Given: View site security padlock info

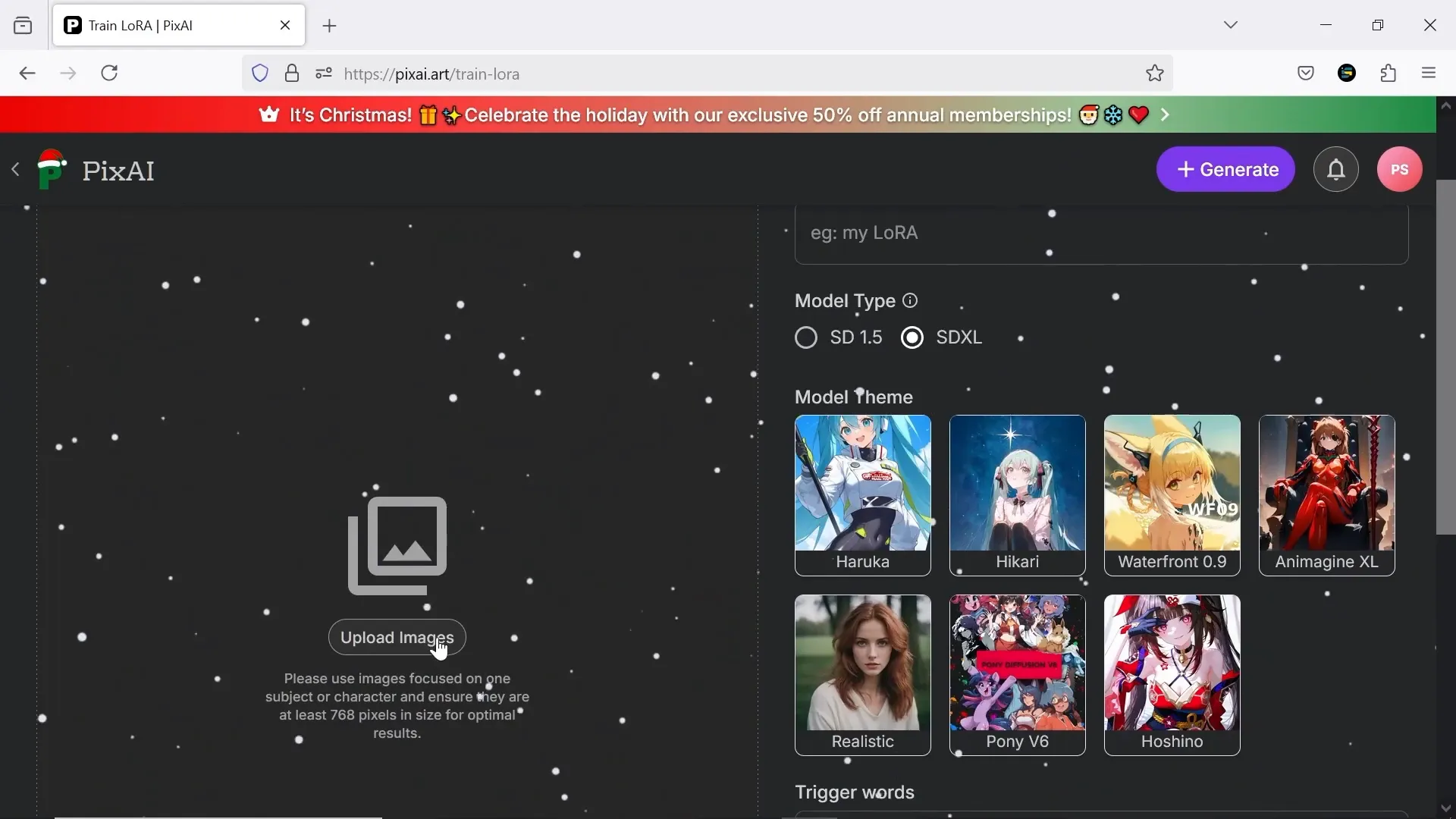Looking at the screenshot, I should (x=292, y=74).
